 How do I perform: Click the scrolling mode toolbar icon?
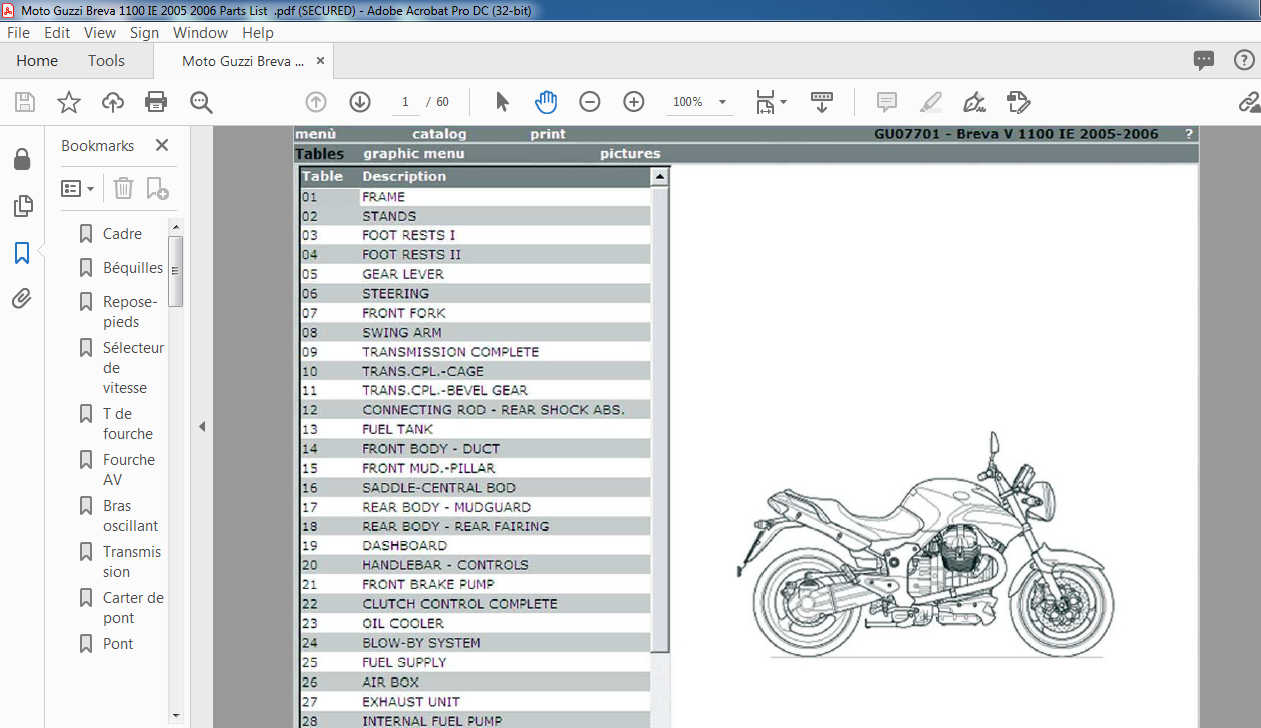[822, 102]
